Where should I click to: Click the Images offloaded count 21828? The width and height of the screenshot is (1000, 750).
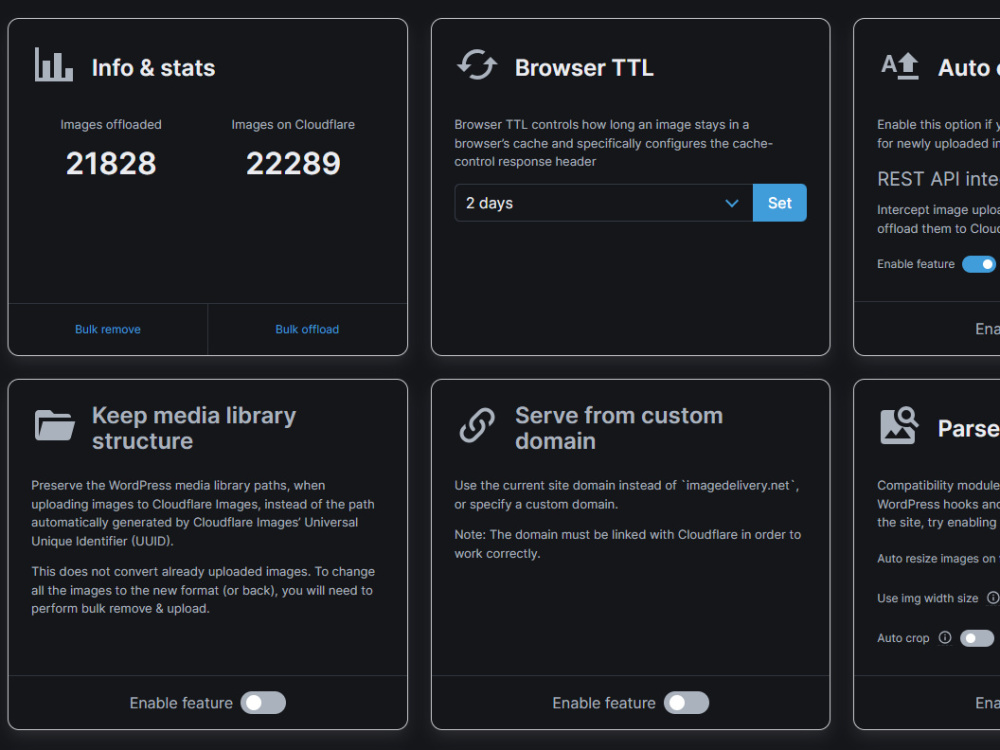[x=111, y=163]
